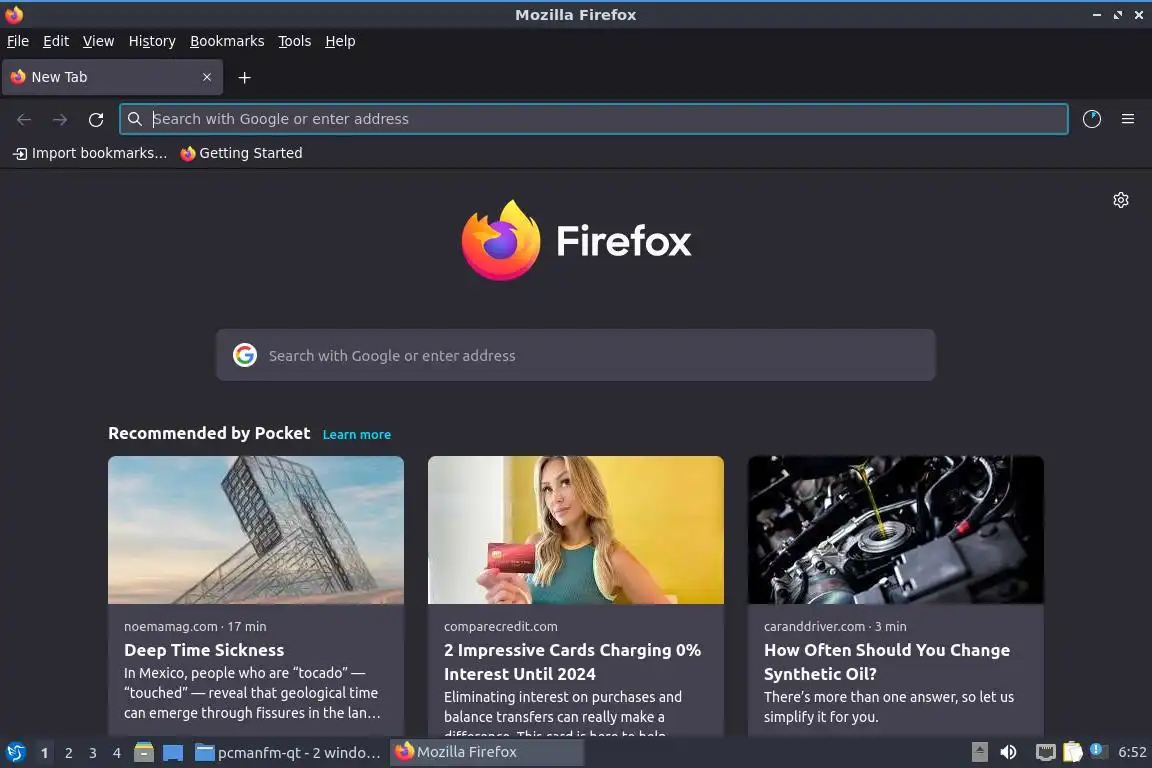Open Deep Time Sickness article image
1152x768 pixels.
point(256,530)
